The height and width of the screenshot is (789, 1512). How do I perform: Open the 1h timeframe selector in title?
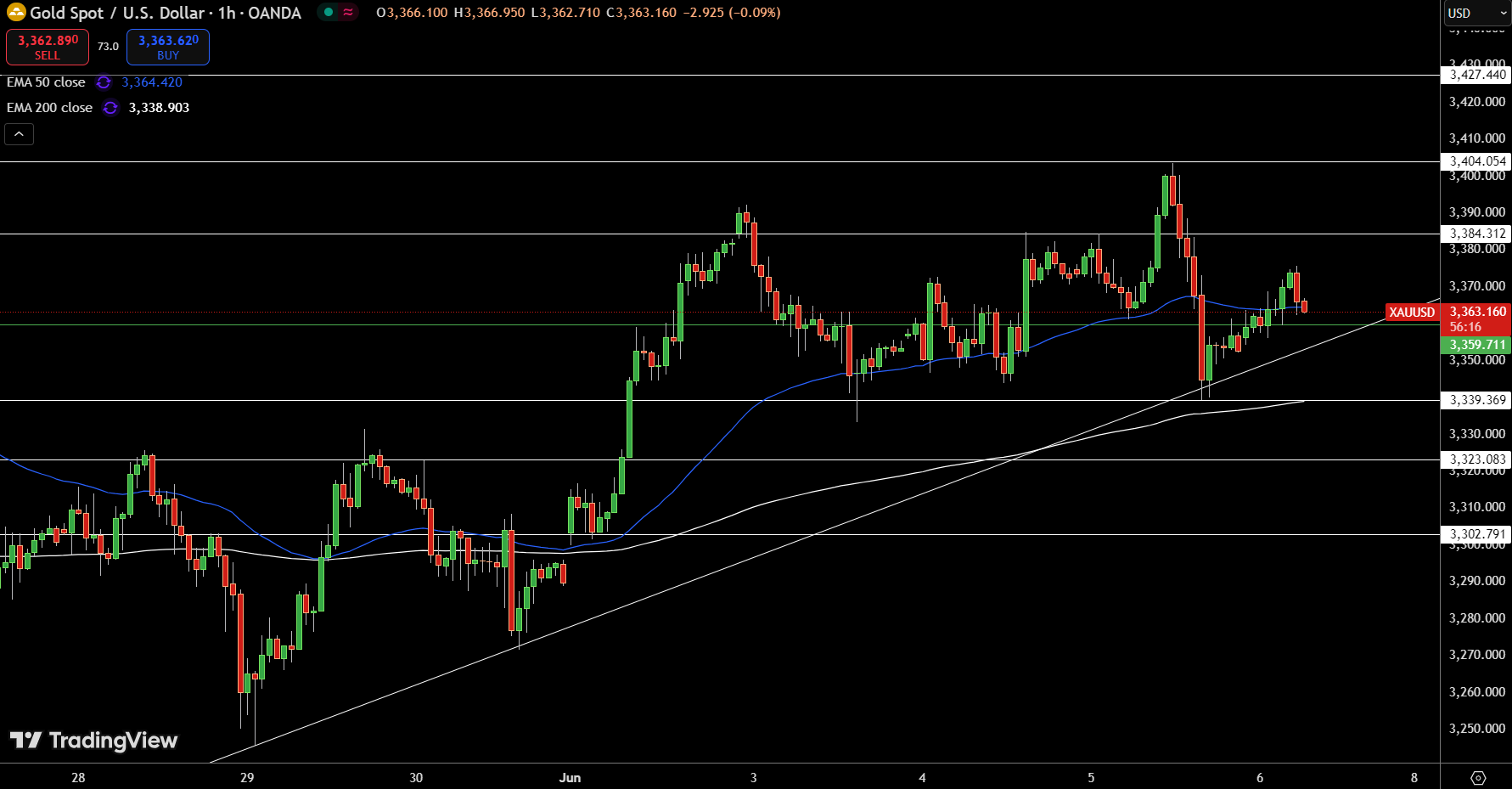[227, 13]
